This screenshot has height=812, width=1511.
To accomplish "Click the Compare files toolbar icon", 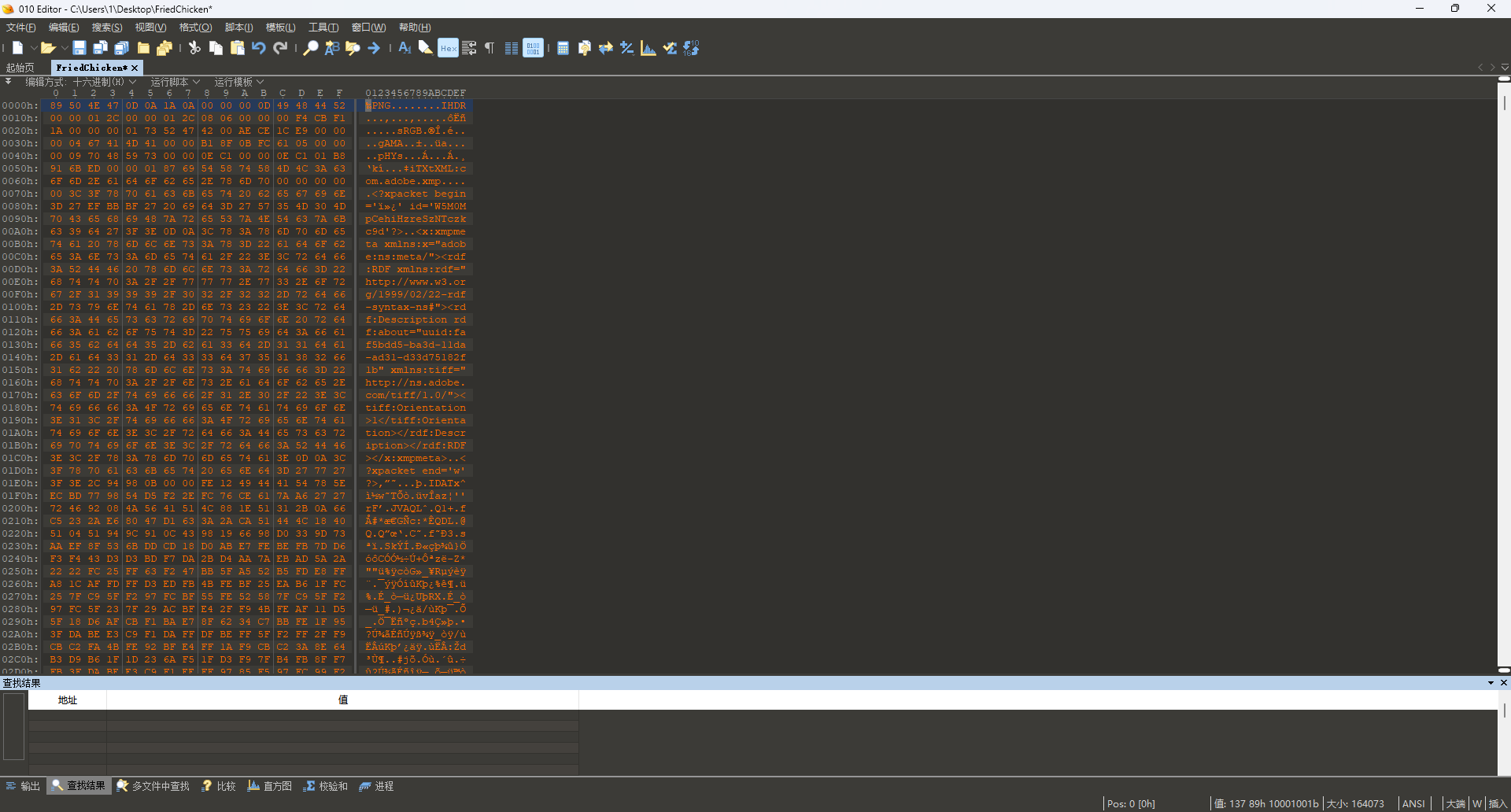I will (585, 48).
